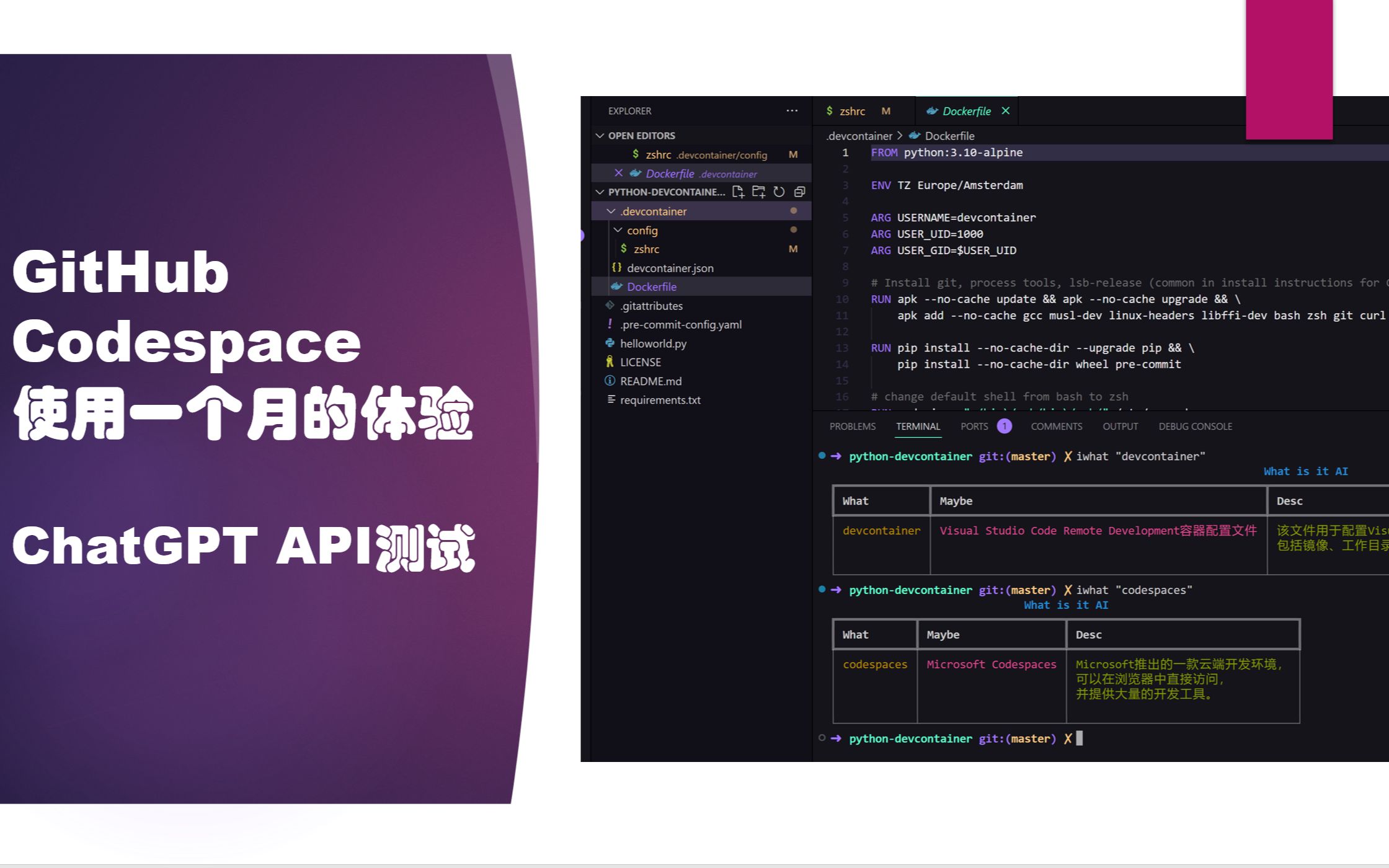
Task: Click 'codespaces' cell in terminal table
Action: click(874, 664)
